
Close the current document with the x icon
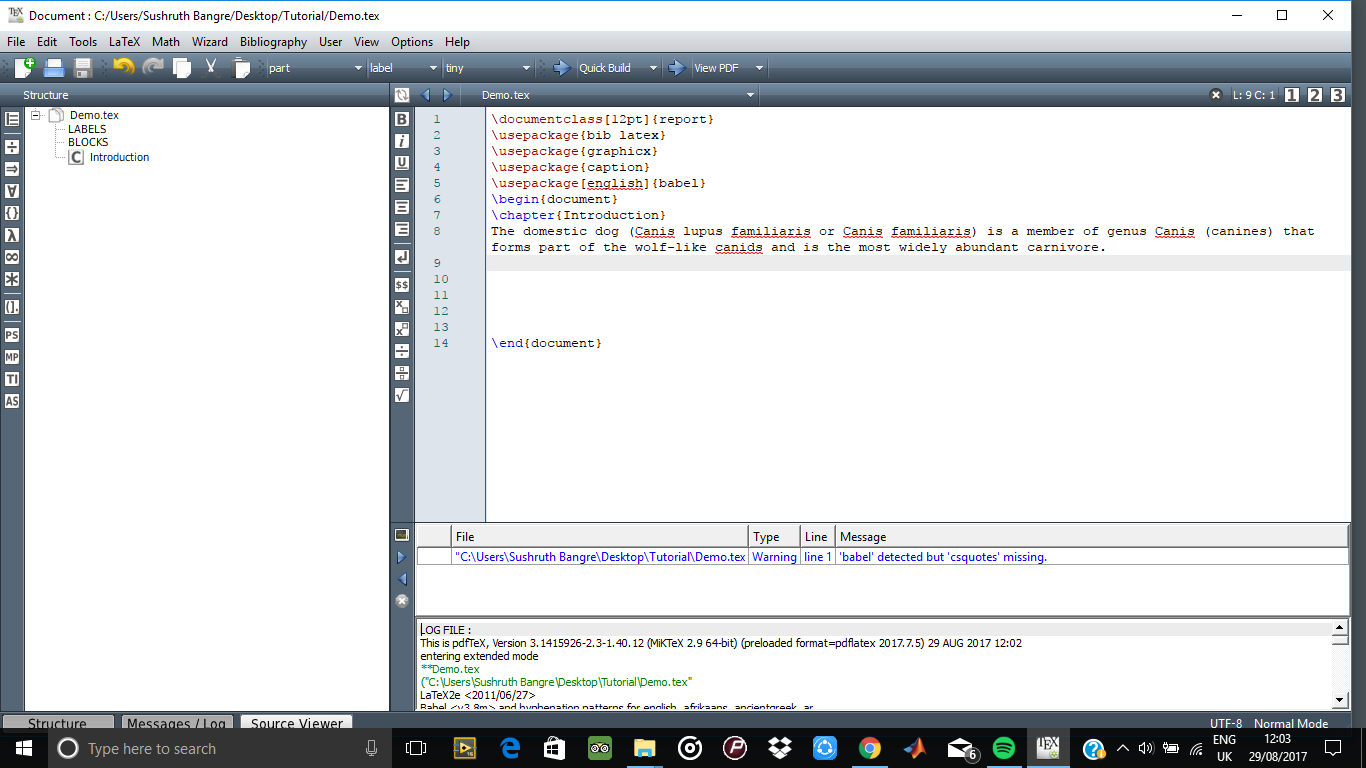(x=1216, y=95)
